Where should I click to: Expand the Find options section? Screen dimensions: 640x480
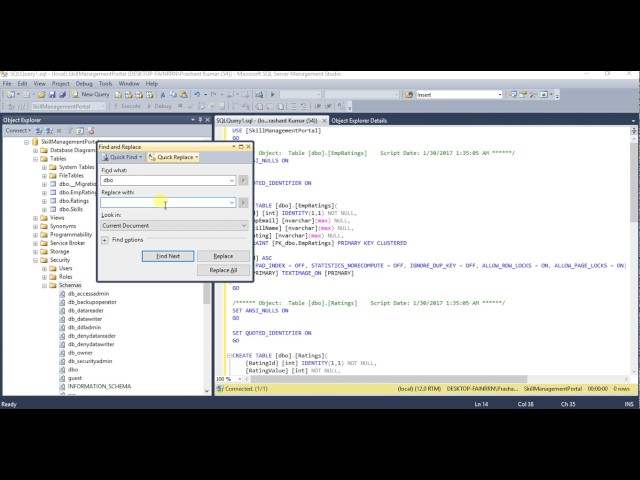(104, 240)
